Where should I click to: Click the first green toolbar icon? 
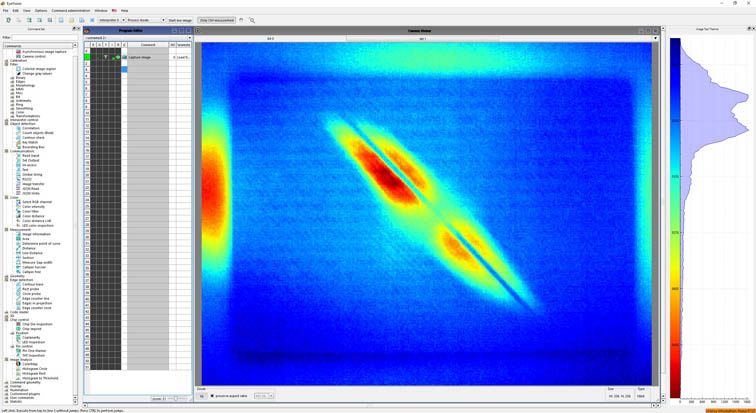click(9, 20)
